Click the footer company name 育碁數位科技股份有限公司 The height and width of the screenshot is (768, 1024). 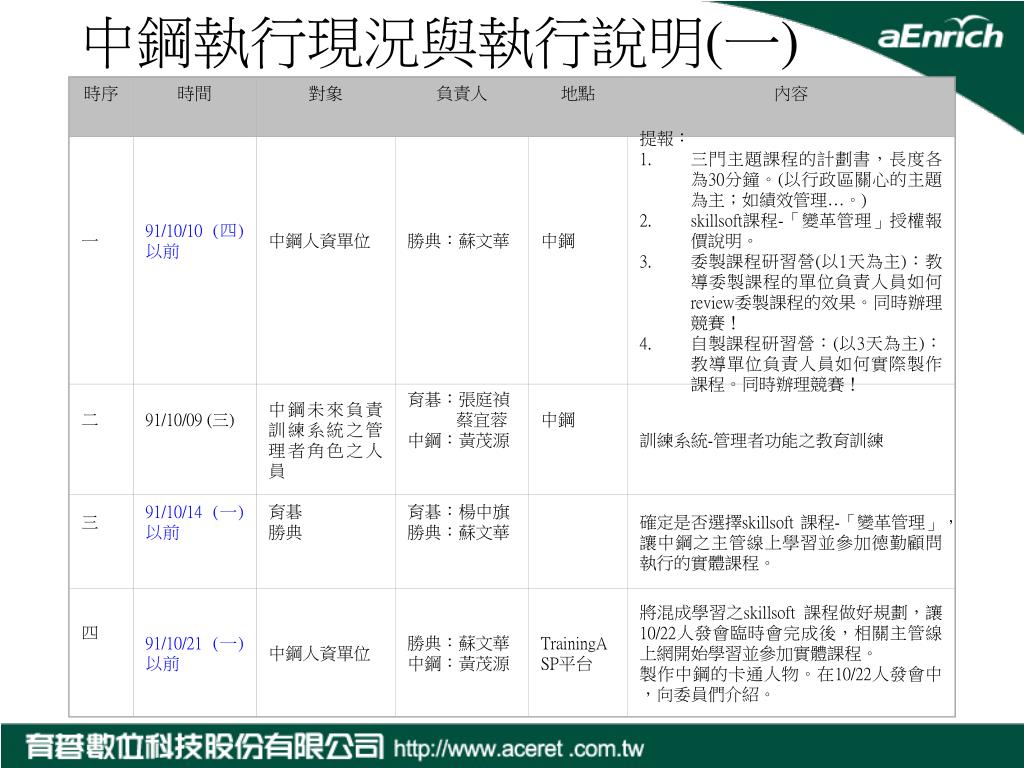point(204,747)
